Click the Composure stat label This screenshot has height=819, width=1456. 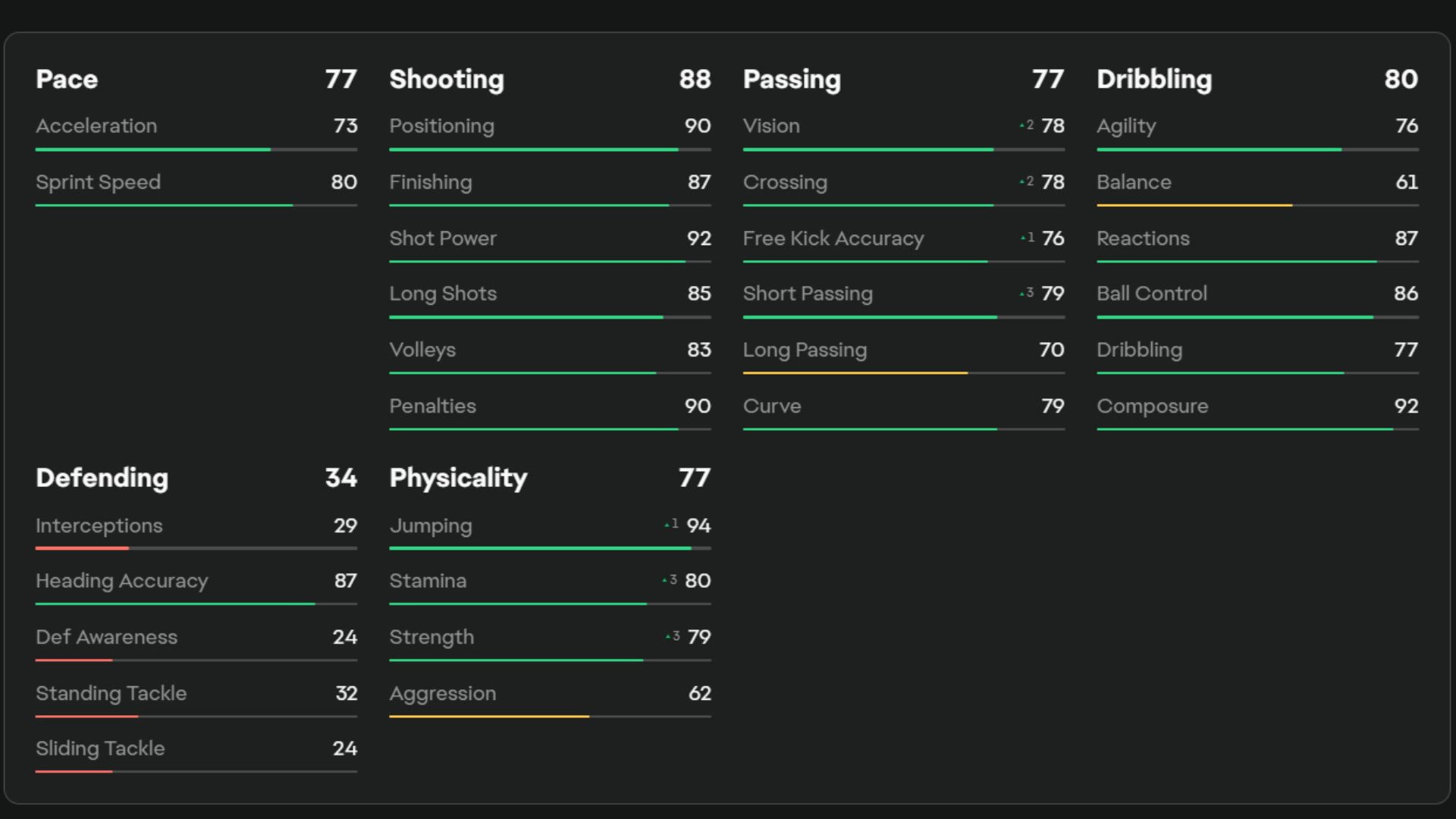pyautogui.click(x=1152, y=406)
